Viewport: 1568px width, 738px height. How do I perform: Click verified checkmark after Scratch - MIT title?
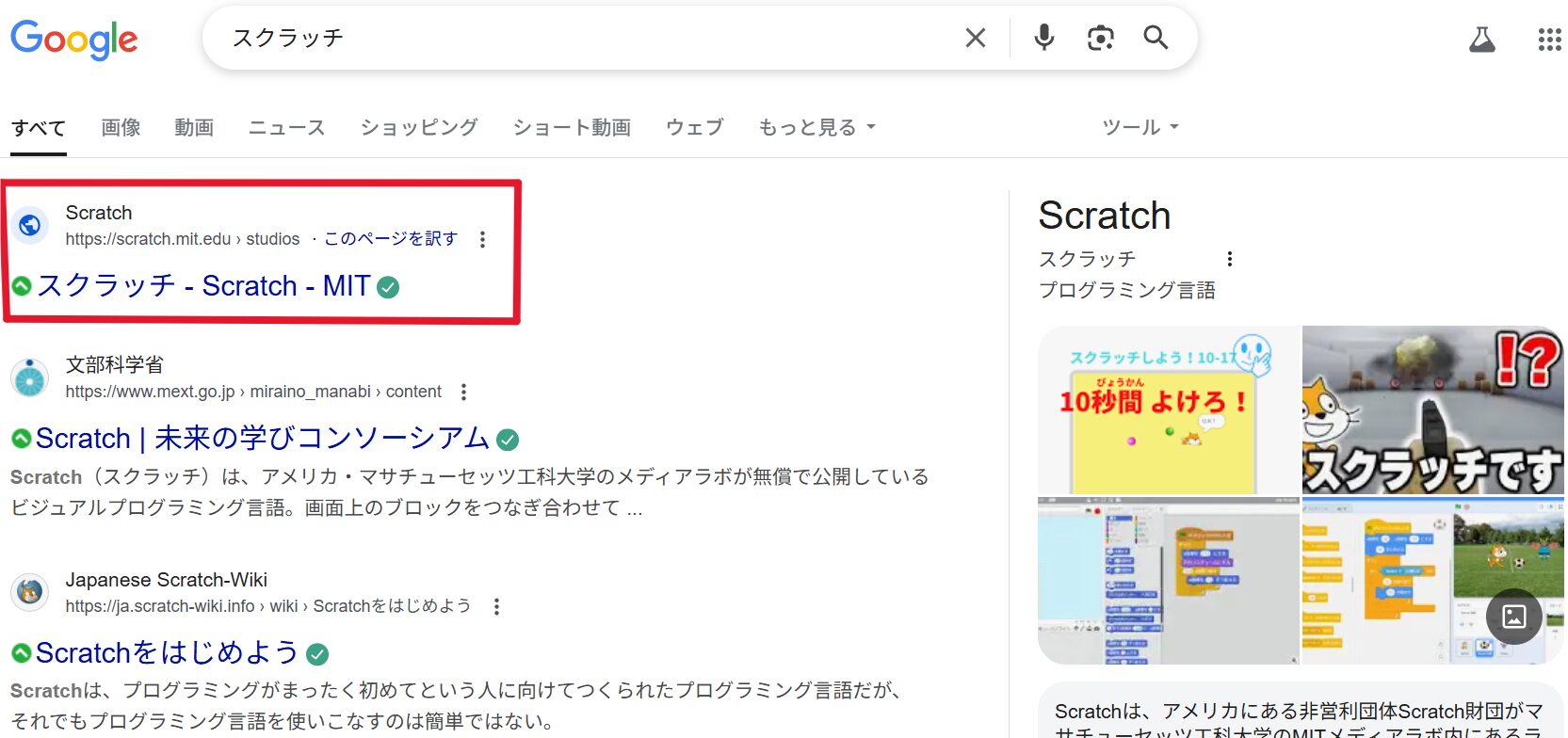point(388,287)
